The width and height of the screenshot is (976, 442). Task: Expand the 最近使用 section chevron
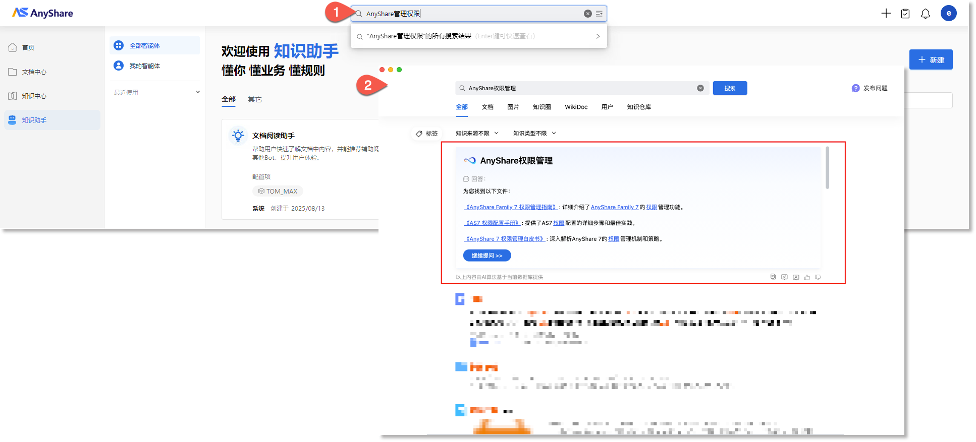[198, 92]
